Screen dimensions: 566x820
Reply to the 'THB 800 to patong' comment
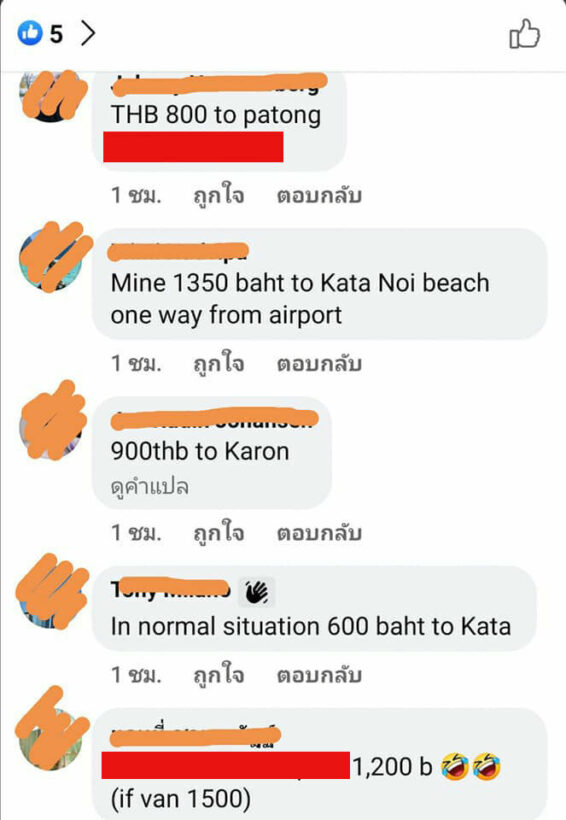(319, 195)
